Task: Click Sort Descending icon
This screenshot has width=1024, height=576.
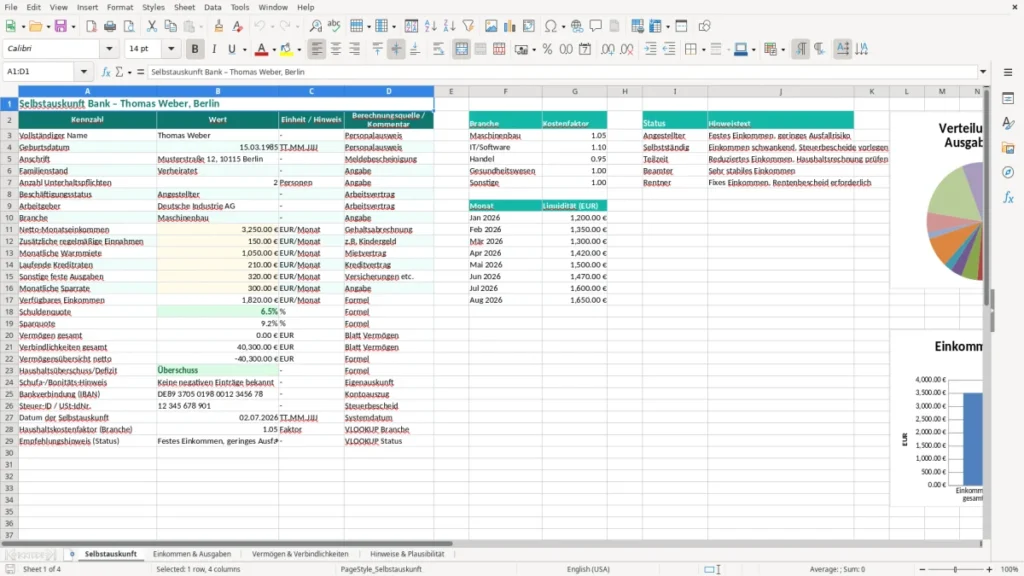Action: point(449,26)
